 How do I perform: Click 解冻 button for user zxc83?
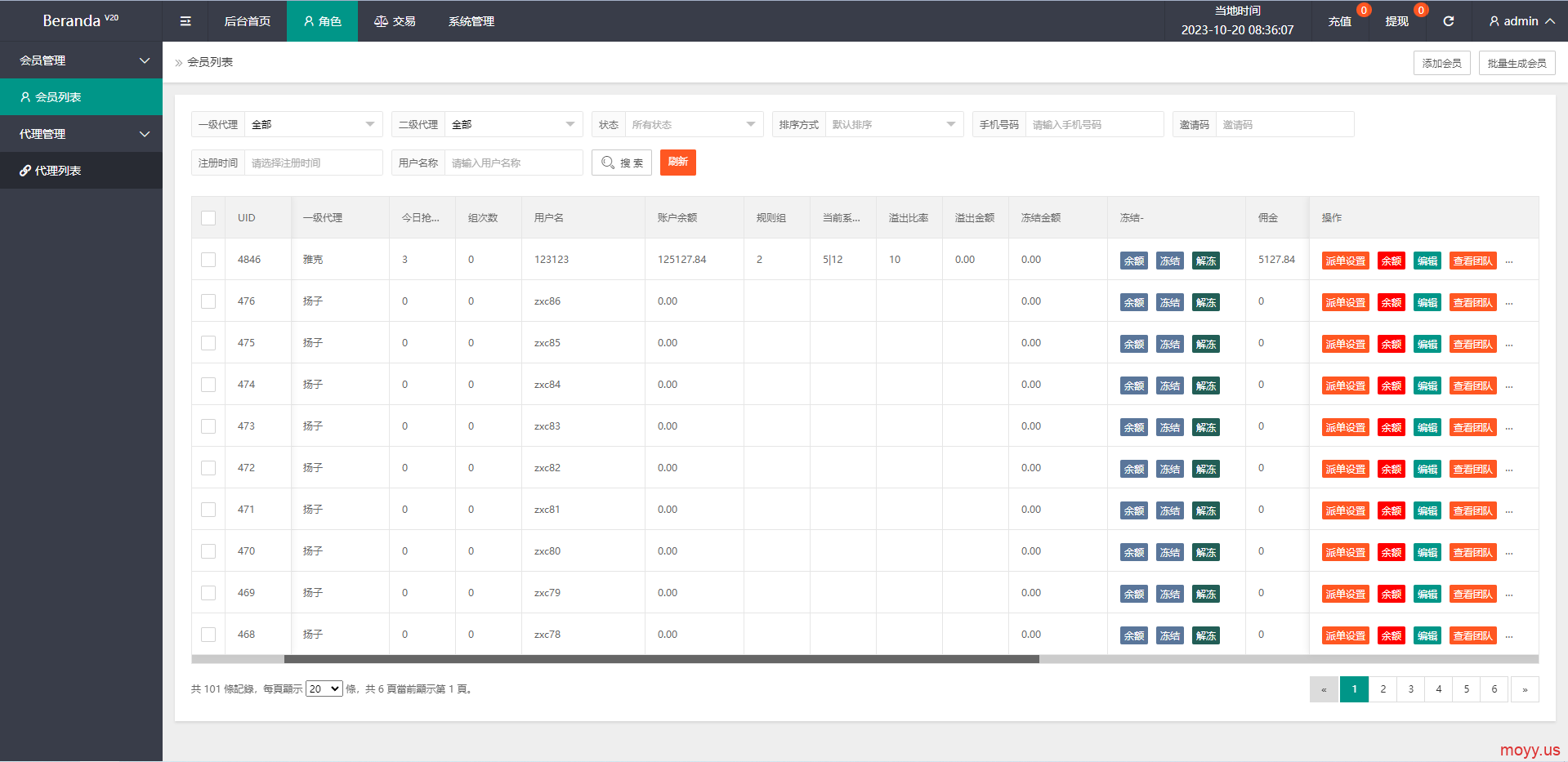(x=1206, y=427)
